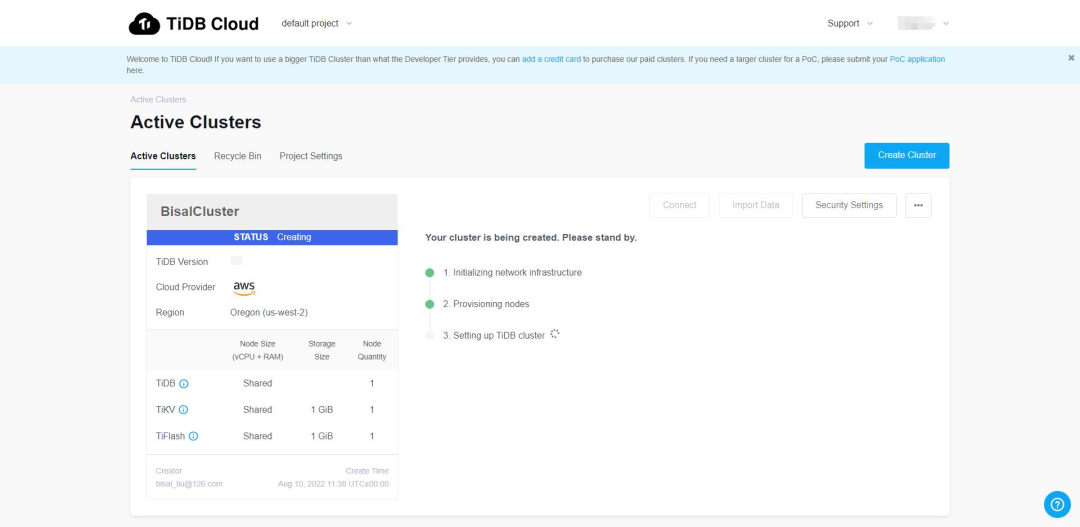
Task: Open the three-dot more options menu
Action: click(918, 205)
